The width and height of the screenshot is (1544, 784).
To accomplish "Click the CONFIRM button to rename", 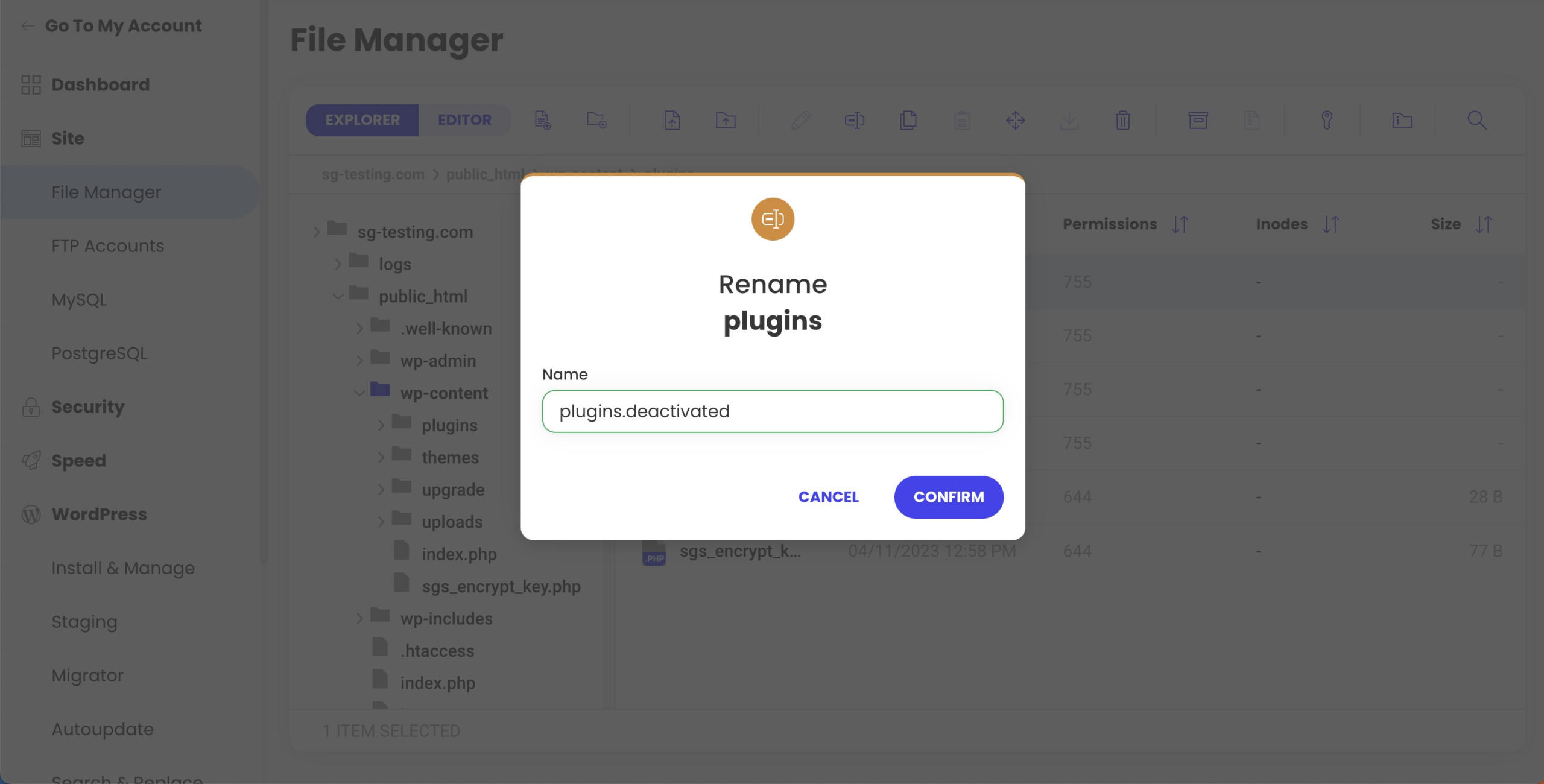I will pos(948,496).
